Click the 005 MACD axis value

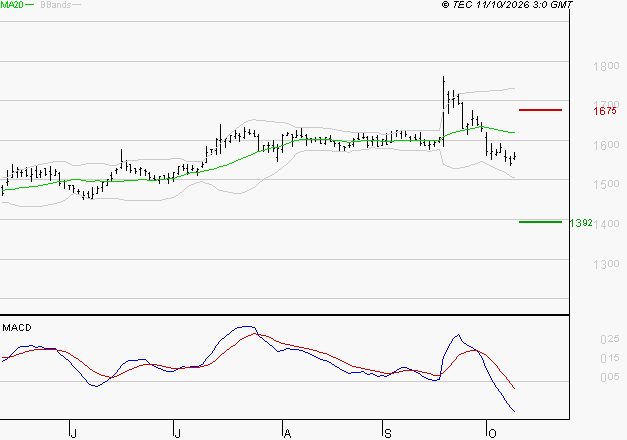tap(610, 377)
